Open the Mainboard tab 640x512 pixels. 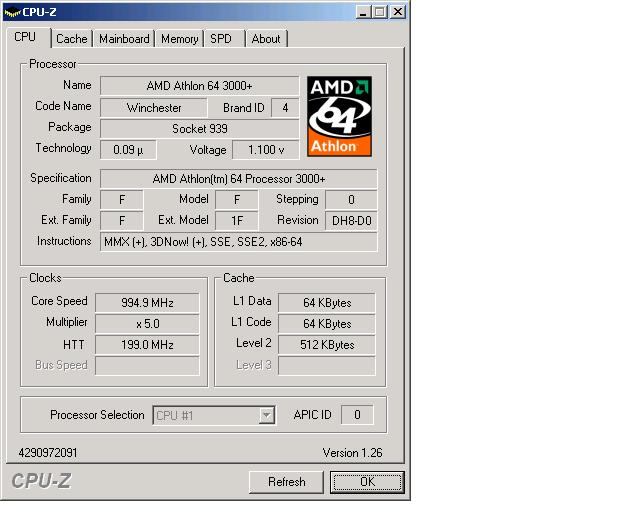(x=124, y=39)
